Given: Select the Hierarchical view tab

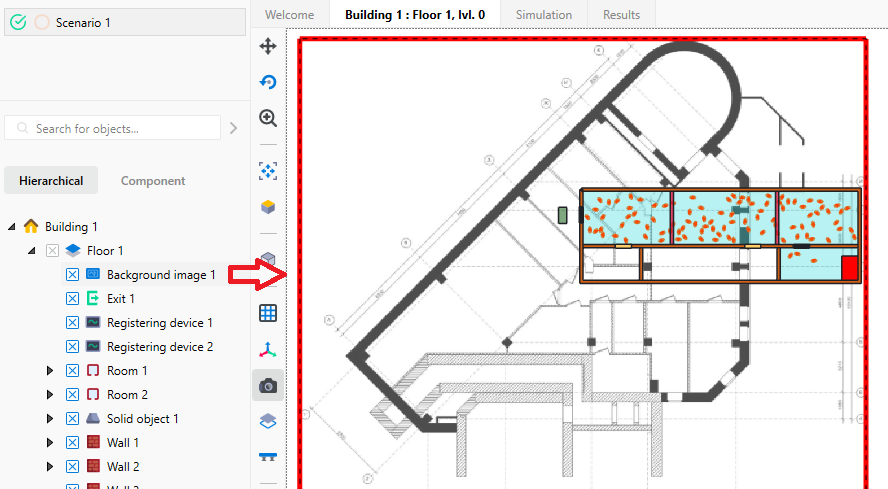Looking at the screenshot, I should tap(51, 181).
